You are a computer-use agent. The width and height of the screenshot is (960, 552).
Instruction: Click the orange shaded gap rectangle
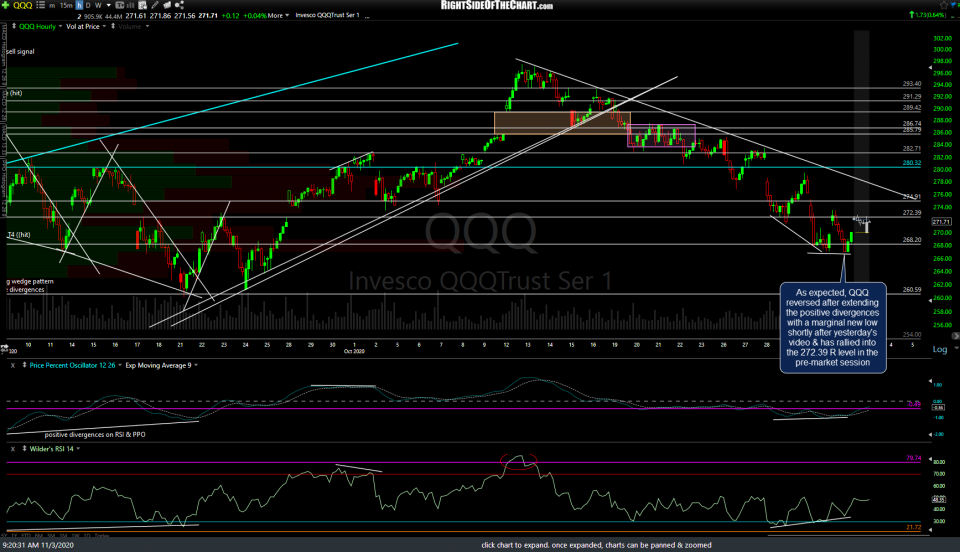[x=562, y=123]
